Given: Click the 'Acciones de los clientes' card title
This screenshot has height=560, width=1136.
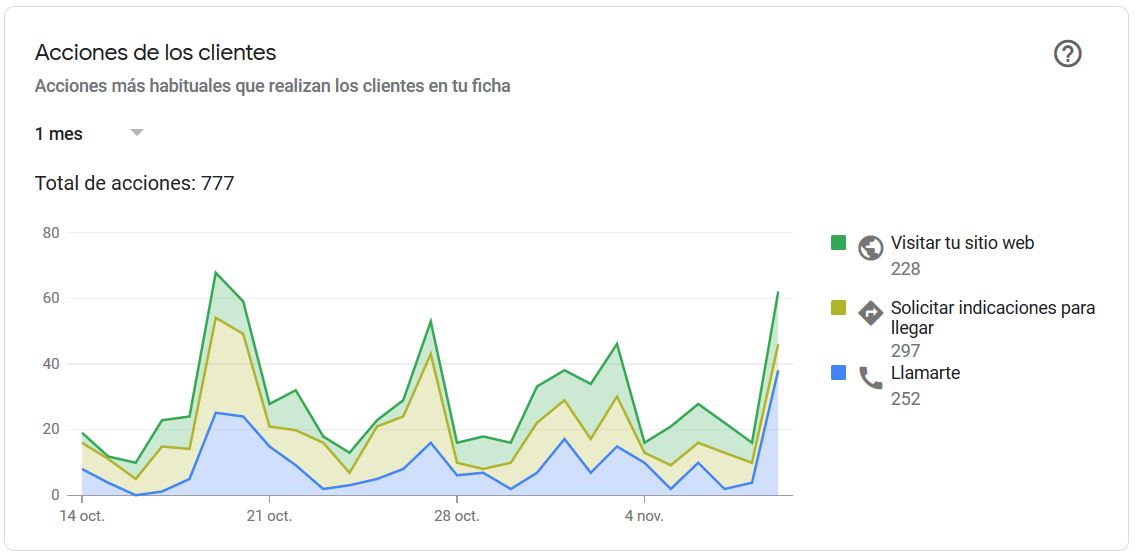Looking at the screenshot, I should 155,53.
